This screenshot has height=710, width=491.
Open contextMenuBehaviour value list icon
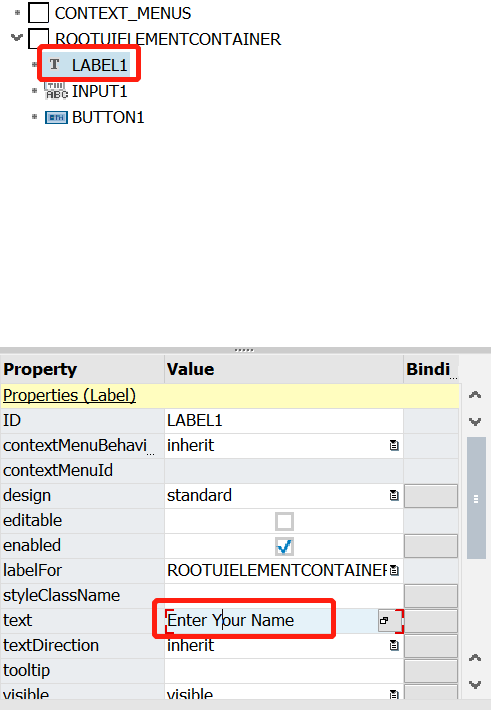[x=394, y=446]
